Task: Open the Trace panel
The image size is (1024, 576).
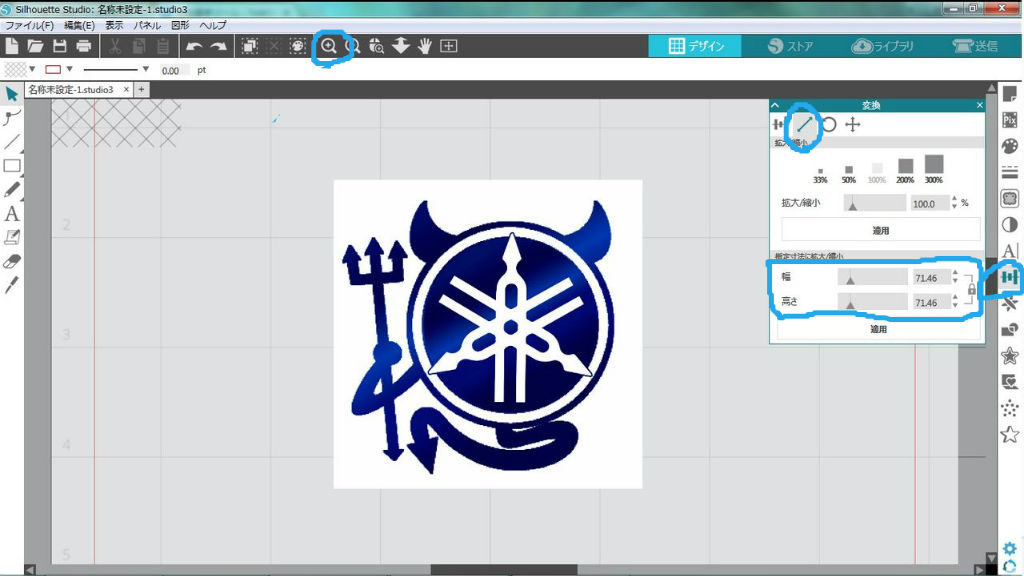Action: click(x=1010, y=198)
